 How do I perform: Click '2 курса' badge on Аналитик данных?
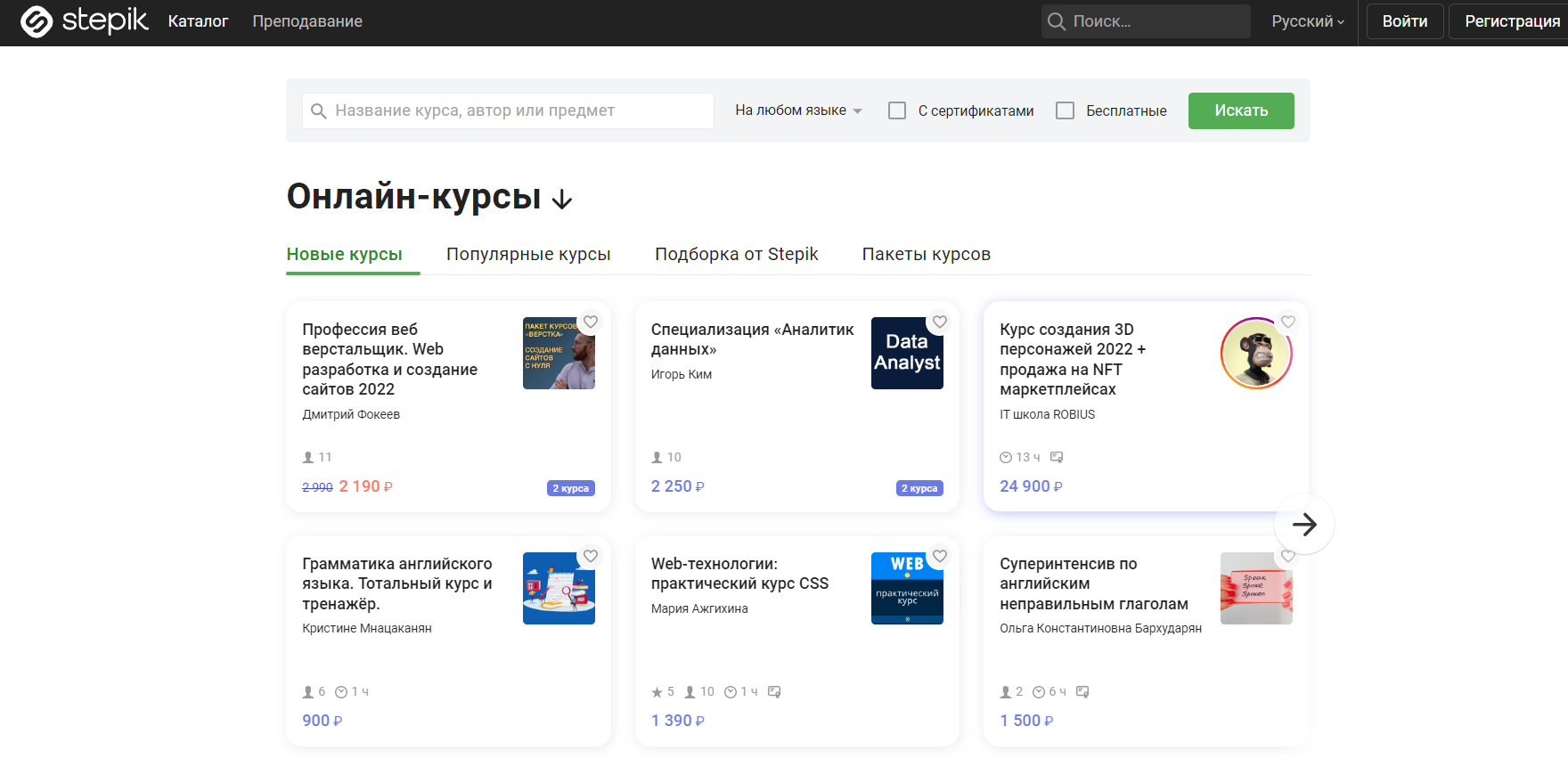919,488
